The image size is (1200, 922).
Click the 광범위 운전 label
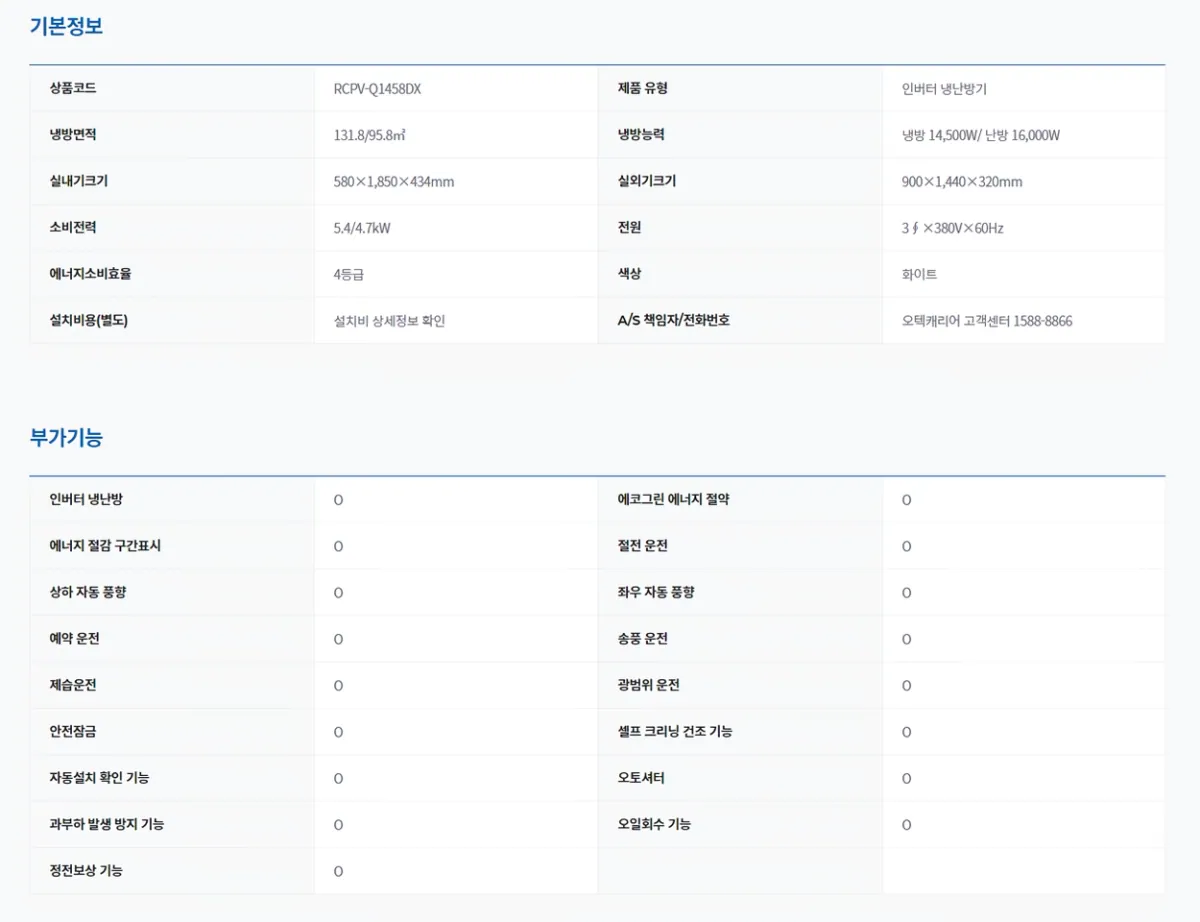point(649,685)
